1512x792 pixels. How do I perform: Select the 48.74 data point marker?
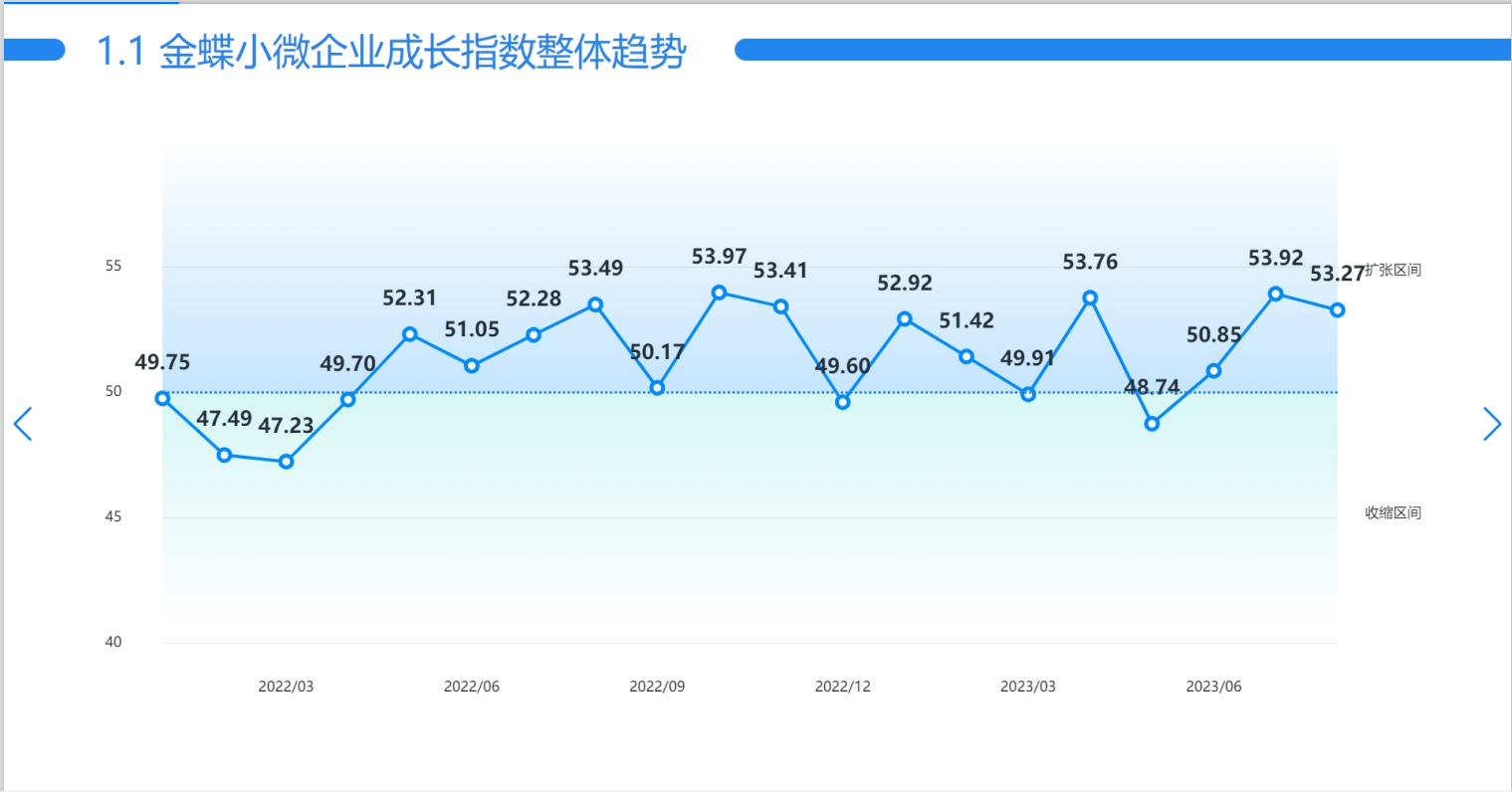click(1152, 424)
